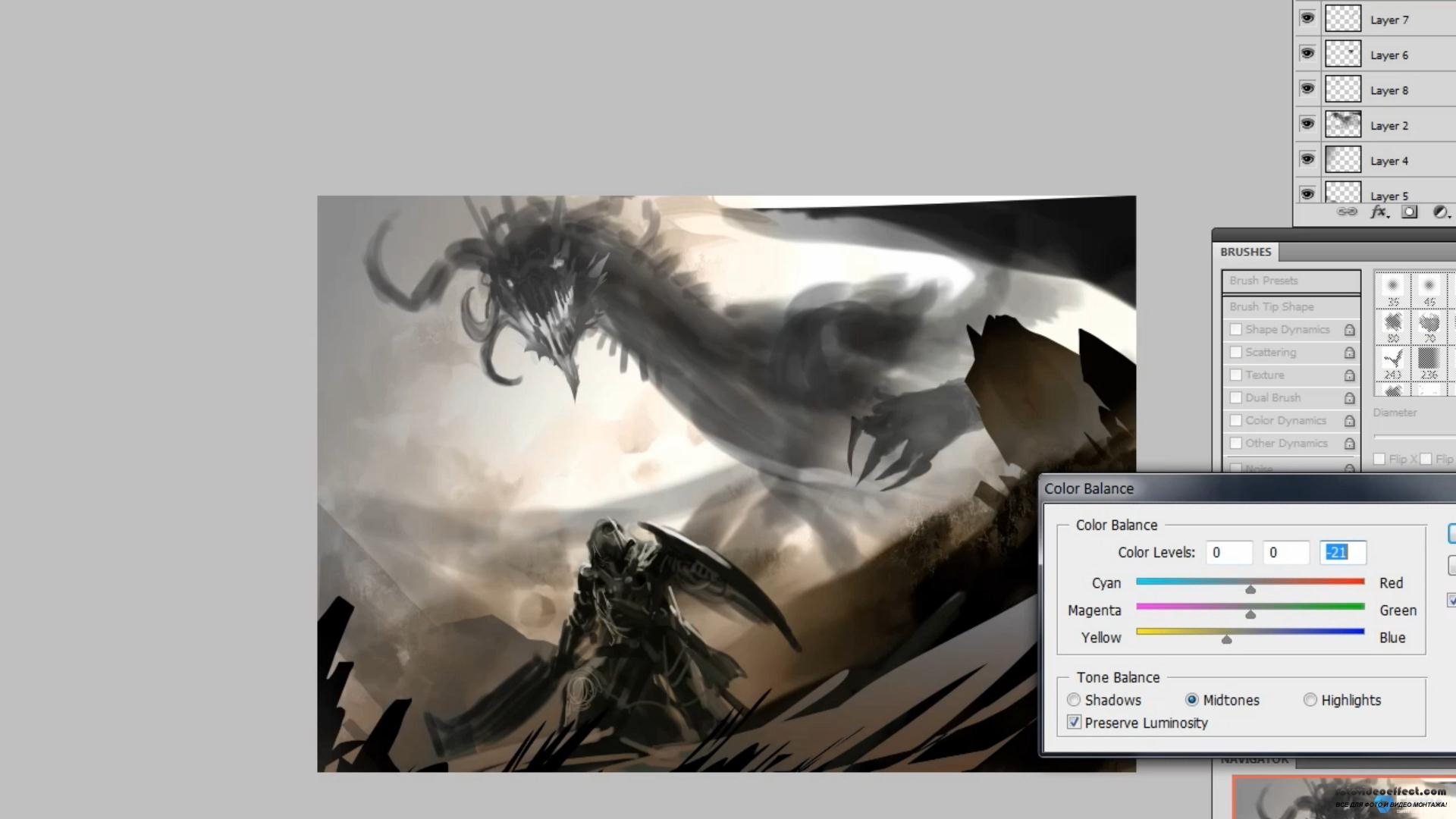The height and width of the screenshot is (819, 1456).
Task: Enable Color Dynamics checkbox
Action: (x=1236, y=421)
